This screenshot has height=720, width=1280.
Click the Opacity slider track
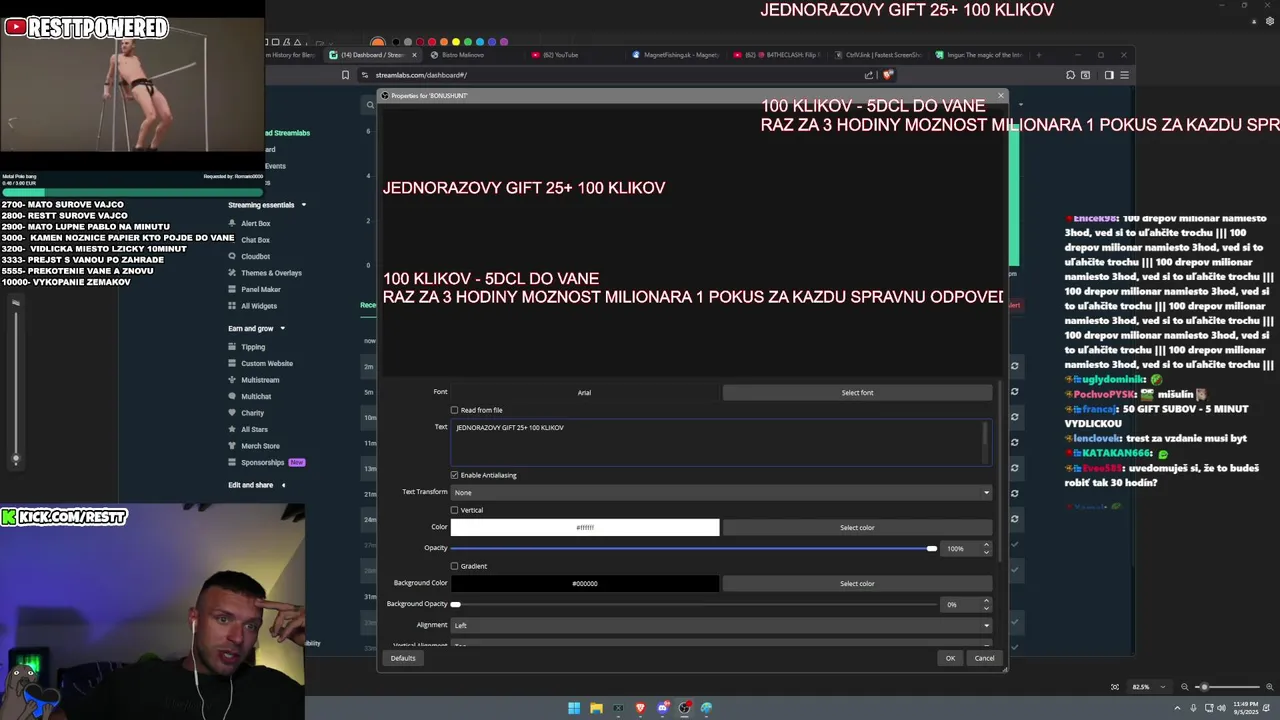[x=693, y=548]
